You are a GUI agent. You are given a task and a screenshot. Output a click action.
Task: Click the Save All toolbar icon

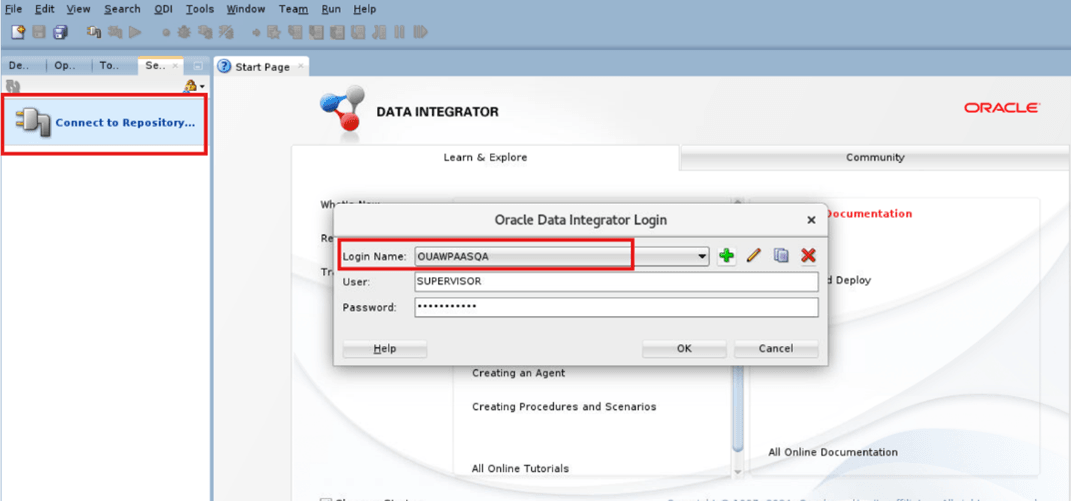(x=60, y=31)
